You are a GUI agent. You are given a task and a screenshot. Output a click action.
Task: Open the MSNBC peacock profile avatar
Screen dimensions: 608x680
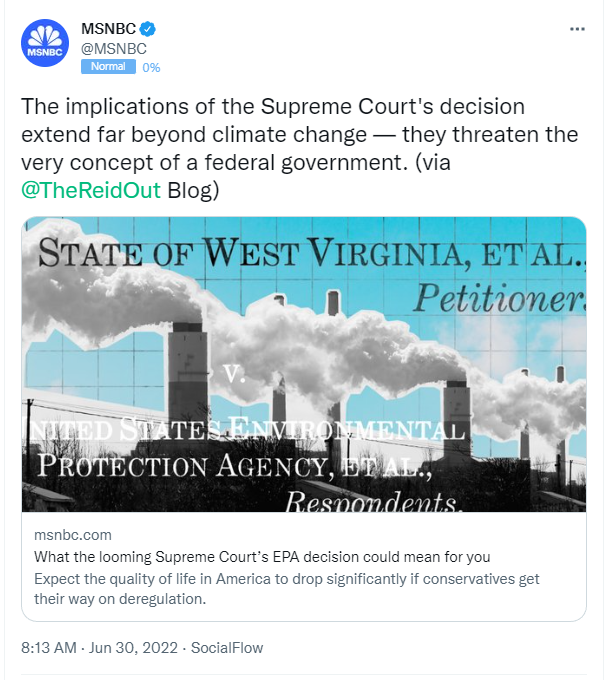[45, 43]
